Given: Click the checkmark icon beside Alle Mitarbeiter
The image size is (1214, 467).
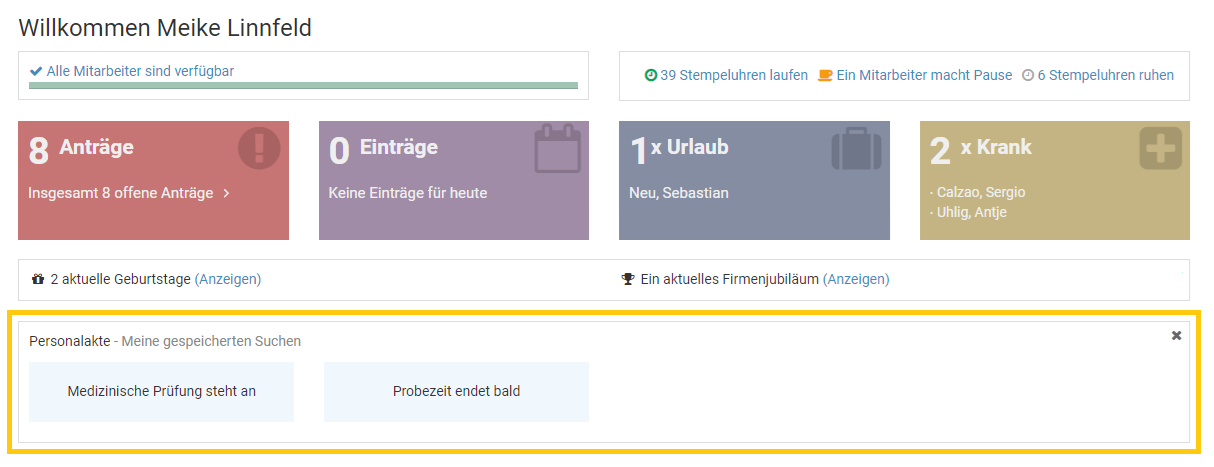Looking at the screenshot, I should [x=36, y=71].
